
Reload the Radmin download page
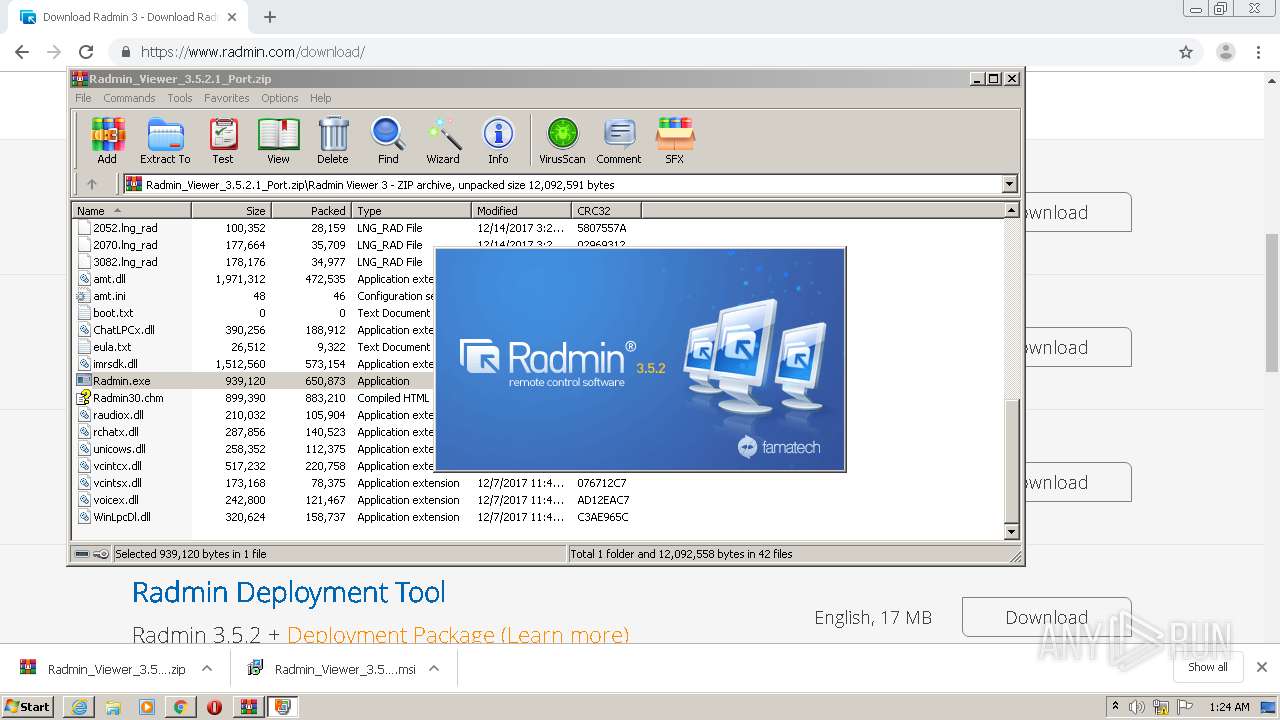86,52
